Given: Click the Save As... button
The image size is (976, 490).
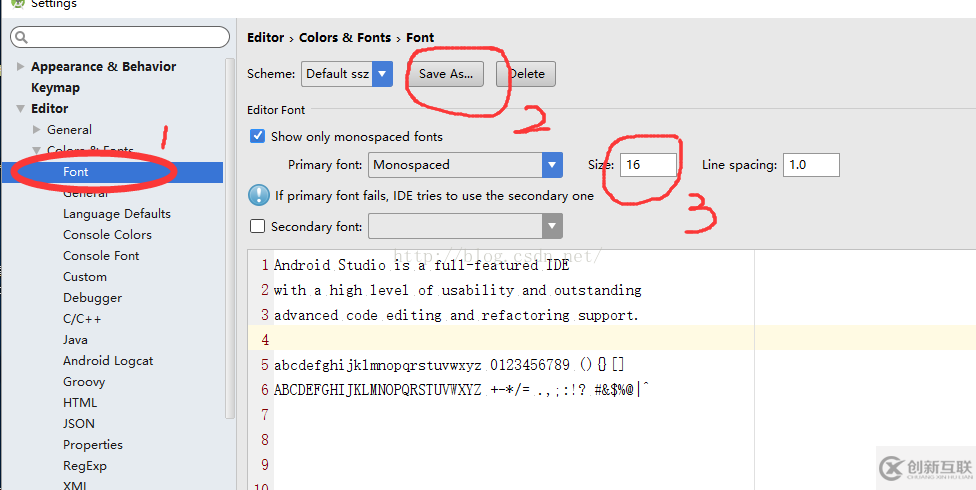Looking at the screenshot, I should [446, 73].
